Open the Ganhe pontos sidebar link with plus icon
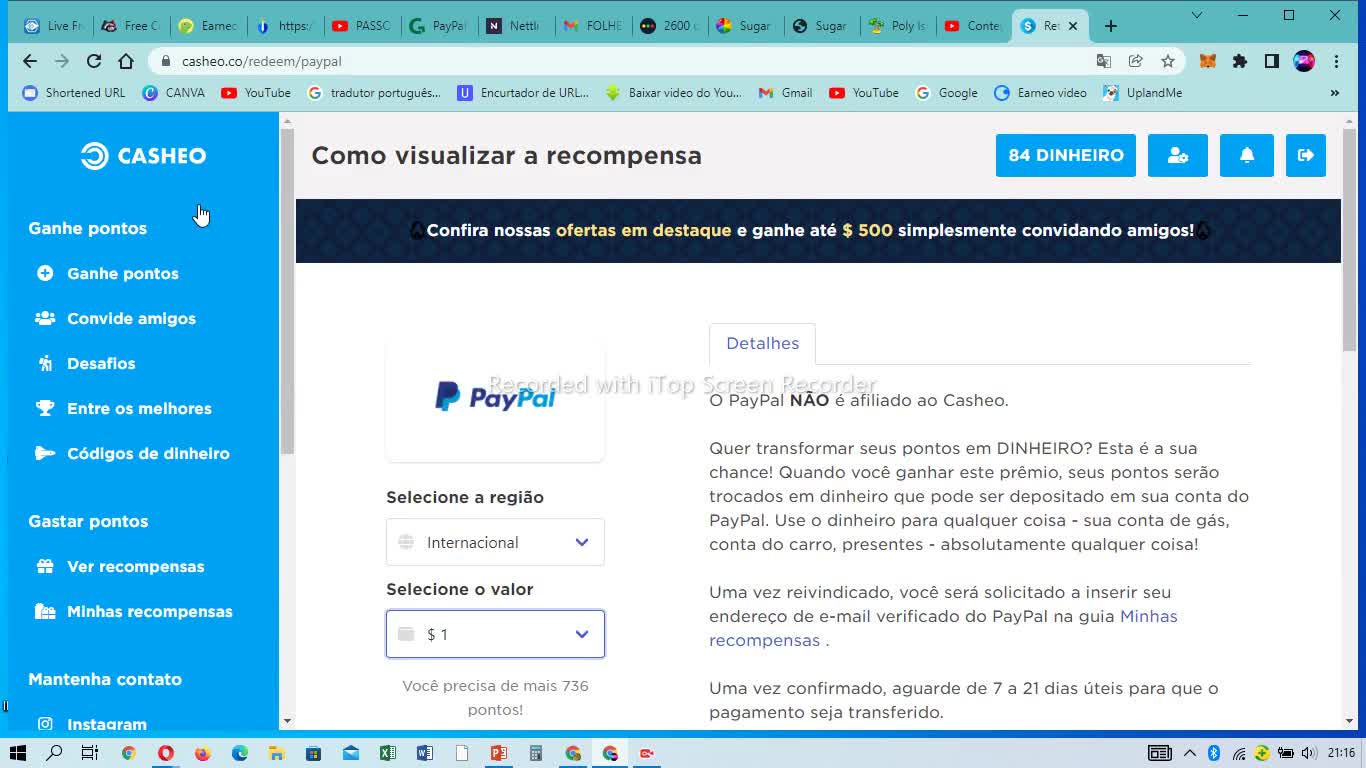Viewport: 1366px width, 768px height. pyautogui.click(x=107, y=273)
